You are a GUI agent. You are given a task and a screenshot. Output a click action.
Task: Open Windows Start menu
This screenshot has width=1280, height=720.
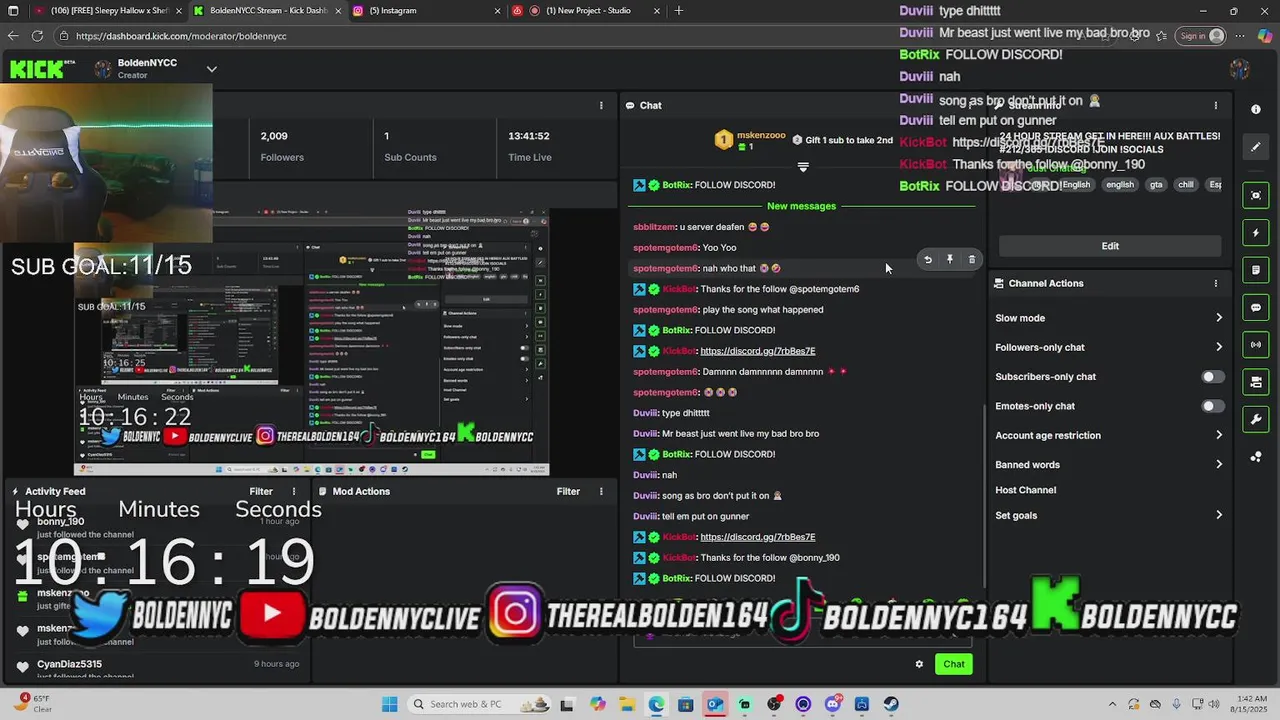(x=390, y=704)
